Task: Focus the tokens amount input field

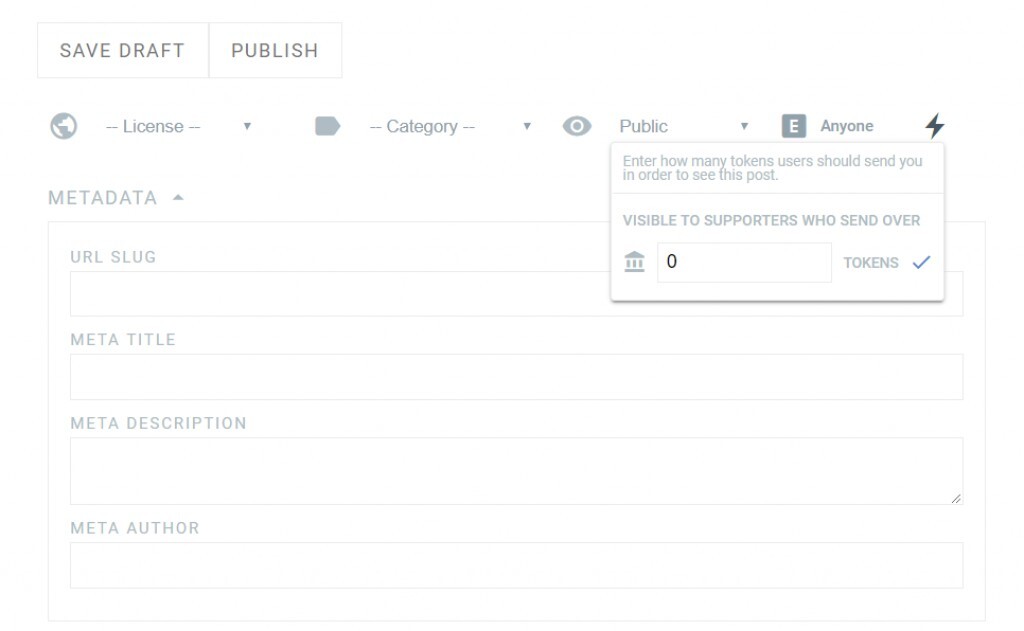Action: click(x=744, y=262)
